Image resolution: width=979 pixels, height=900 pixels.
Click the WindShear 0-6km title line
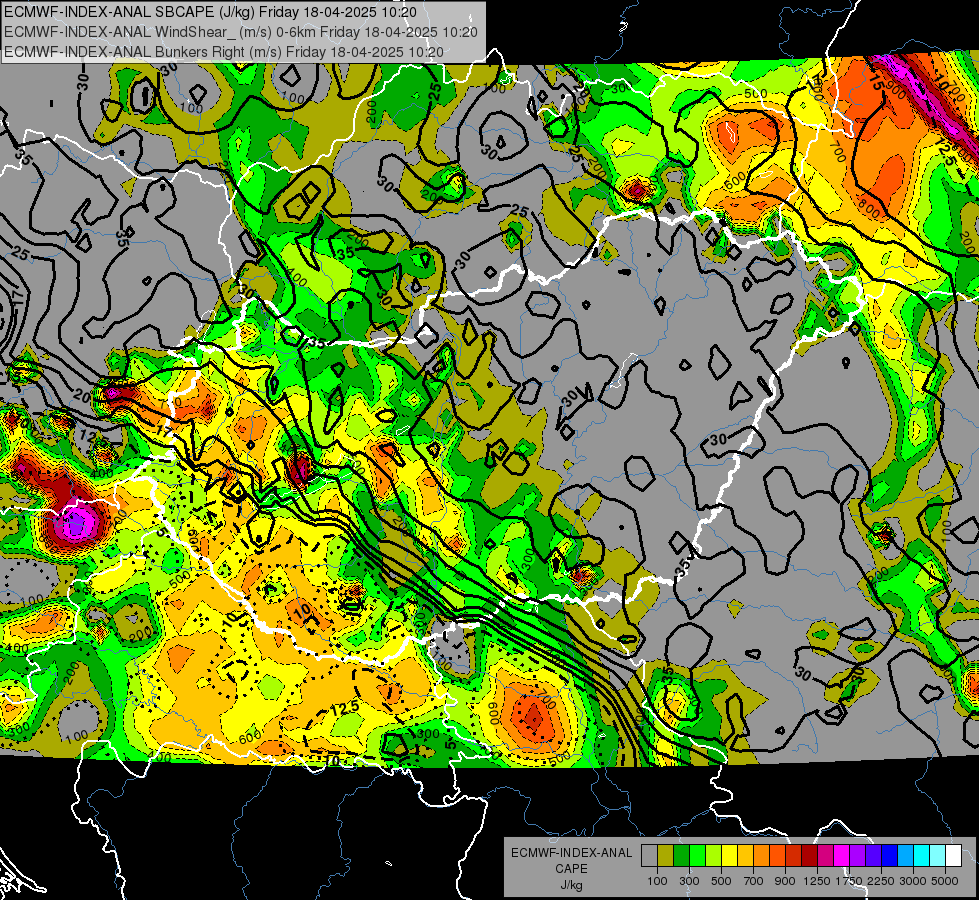pyautogui.click(x=241, y=32)
